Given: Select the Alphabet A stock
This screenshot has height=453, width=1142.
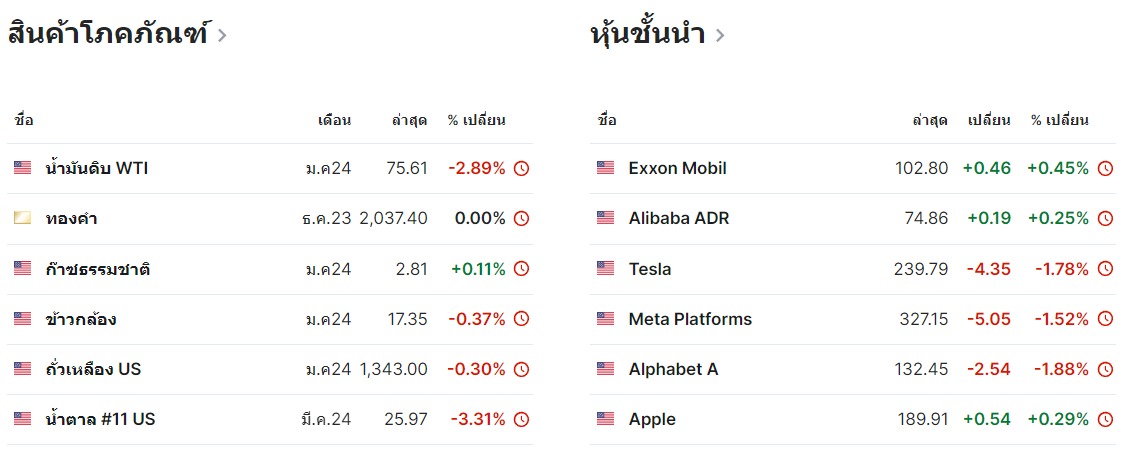Looking at the screenshot, I should click(673, 369).
